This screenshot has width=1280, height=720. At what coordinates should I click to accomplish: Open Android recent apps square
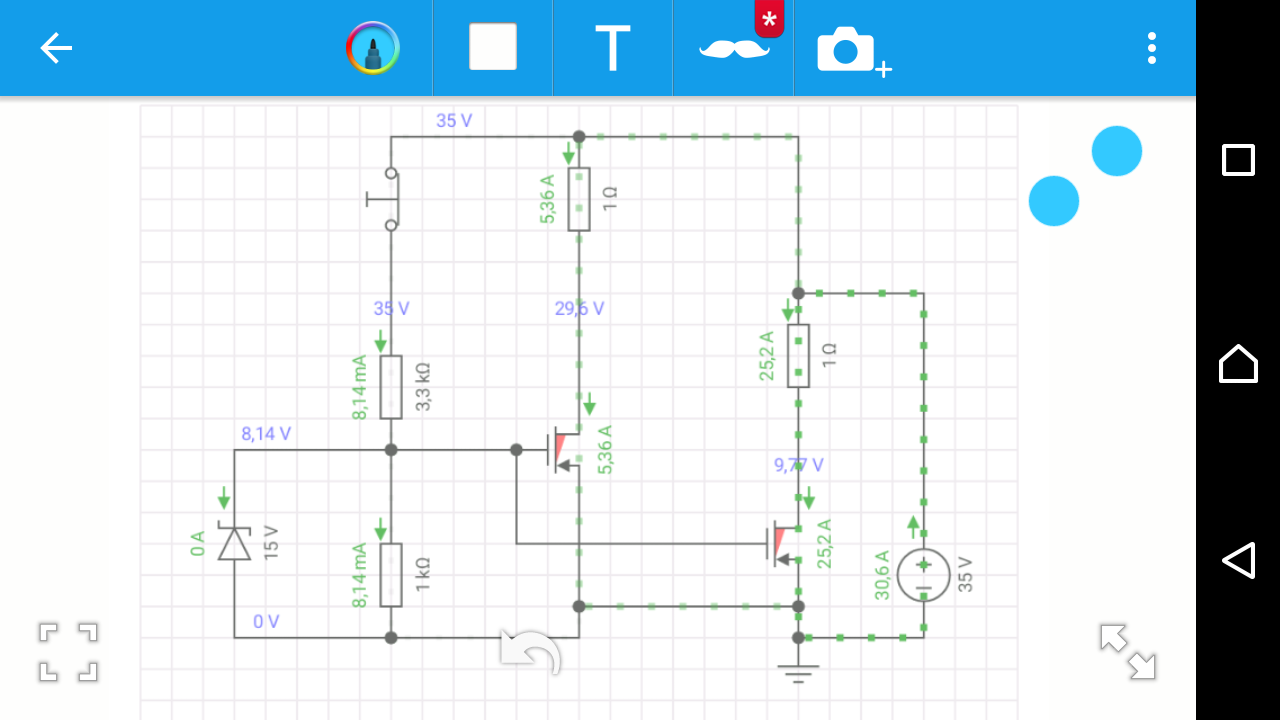click(x=1238, y=160)
